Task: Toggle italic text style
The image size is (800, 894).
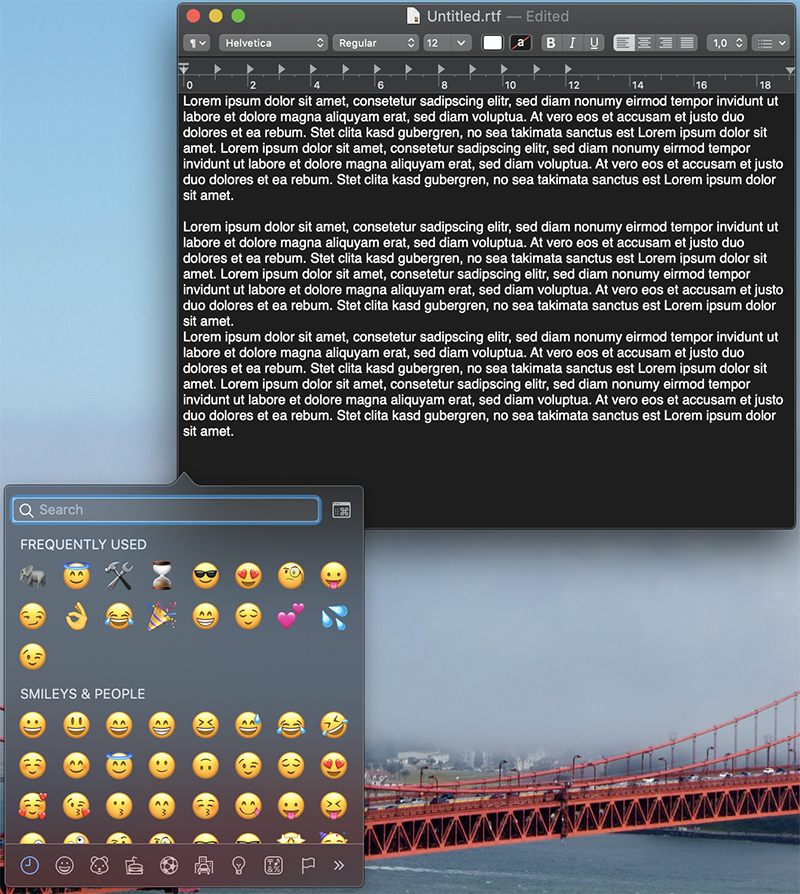Action: pos(572,43)
